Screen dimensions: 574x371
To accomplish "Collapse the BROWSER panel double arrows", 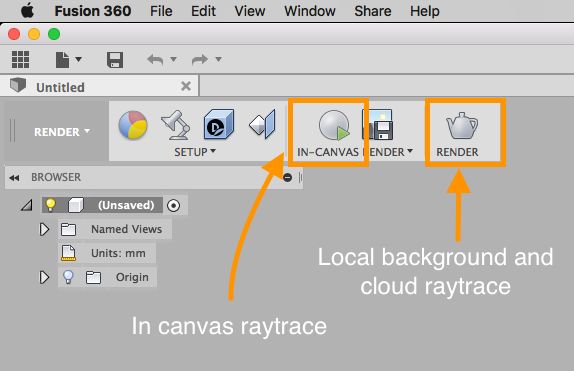I will (14, 178).
